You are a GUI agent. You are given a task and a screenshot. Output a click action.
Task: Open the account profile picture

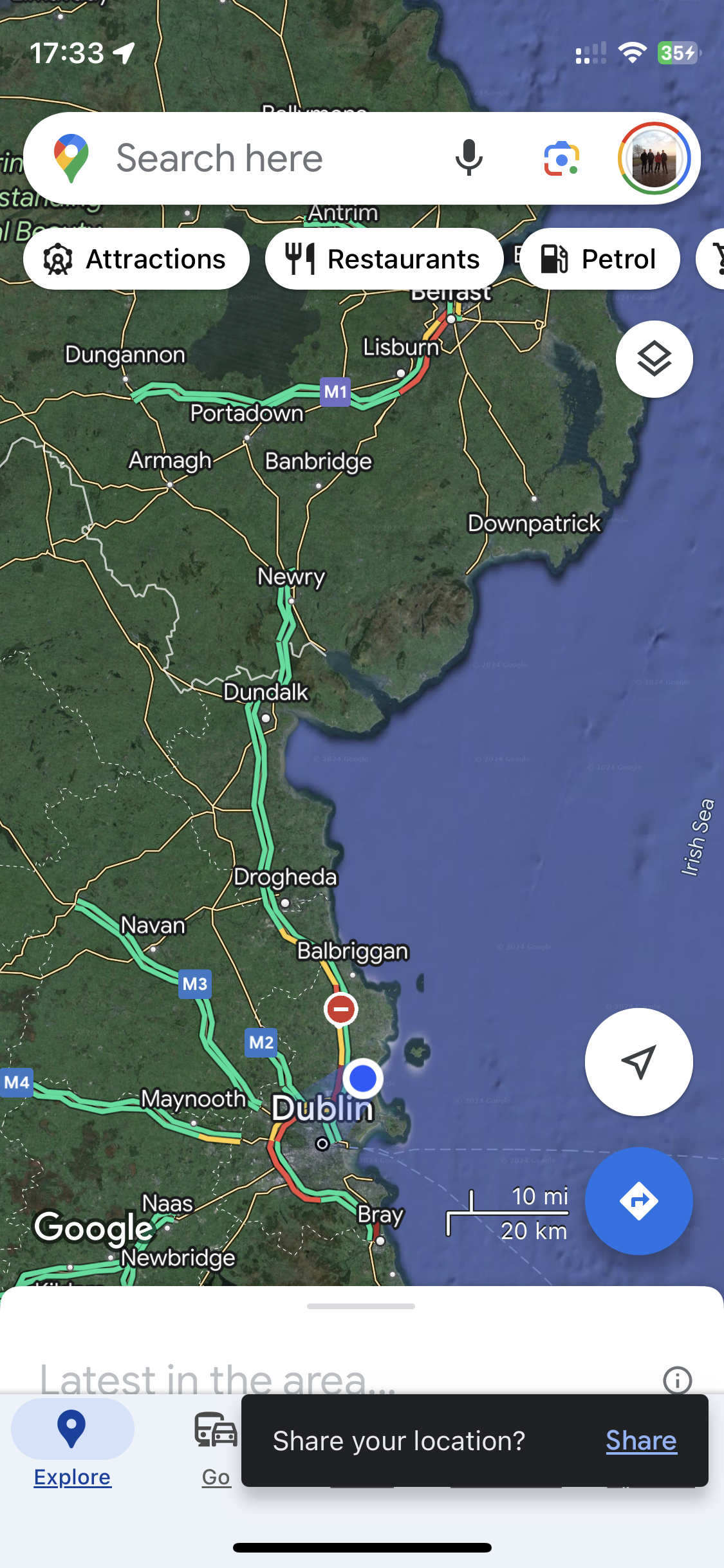[x=654, y=158]
